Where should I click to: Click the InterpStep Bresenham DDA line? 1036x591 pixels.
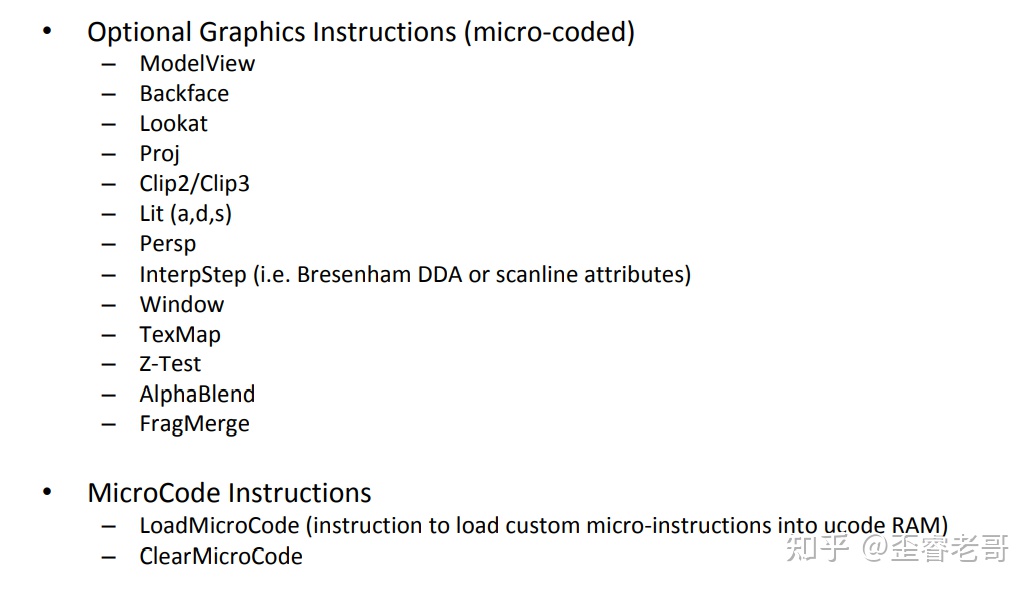click(x=415, y=274)
